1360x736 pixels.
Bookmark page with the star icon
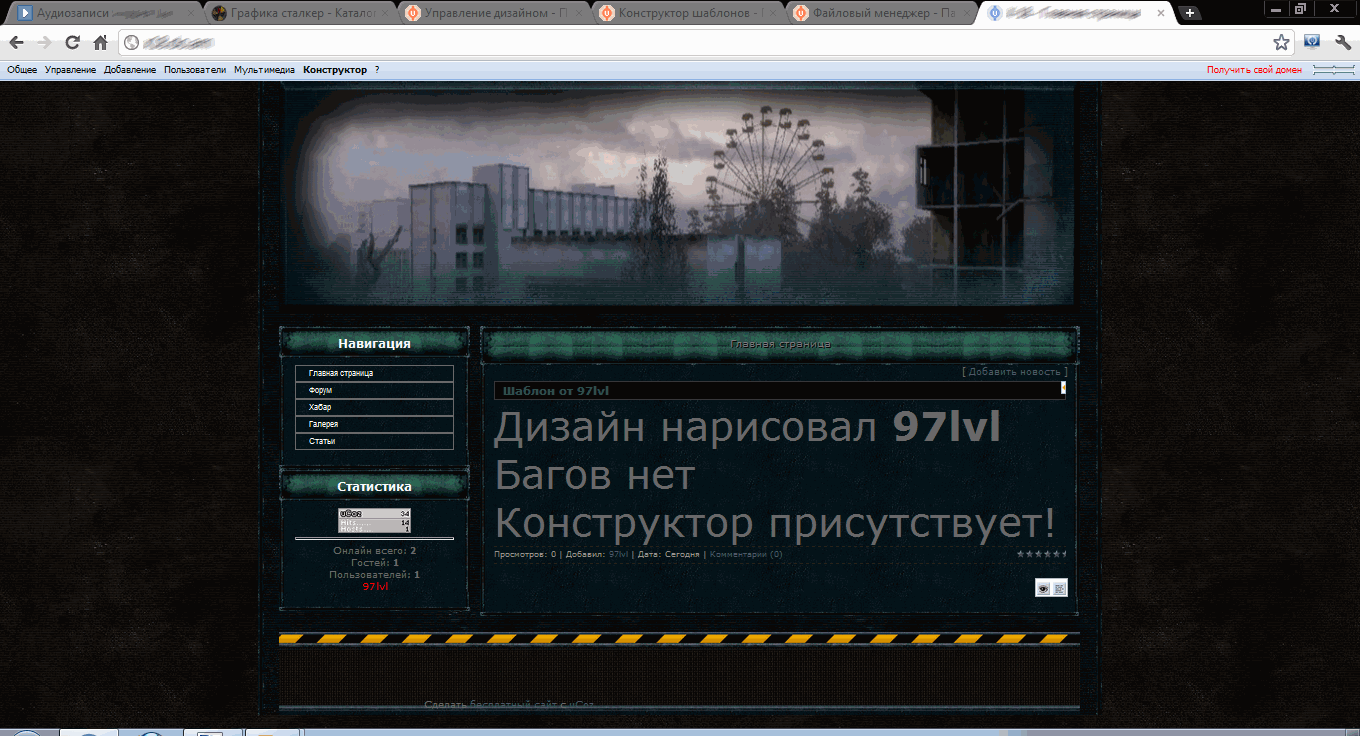coord(1281,43)
